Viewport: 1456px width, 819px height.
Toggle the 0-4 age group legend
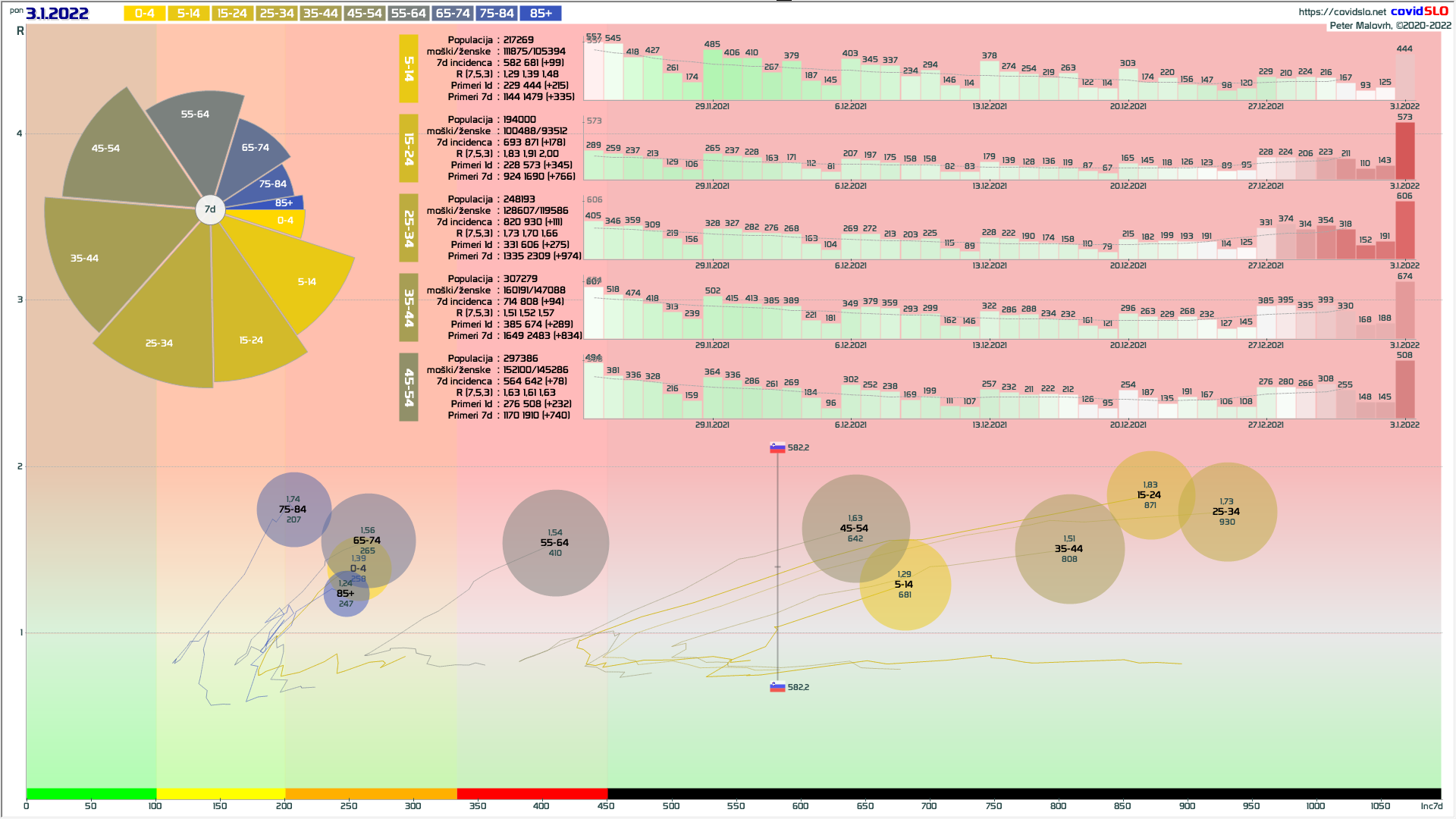[x=144, y=13]
